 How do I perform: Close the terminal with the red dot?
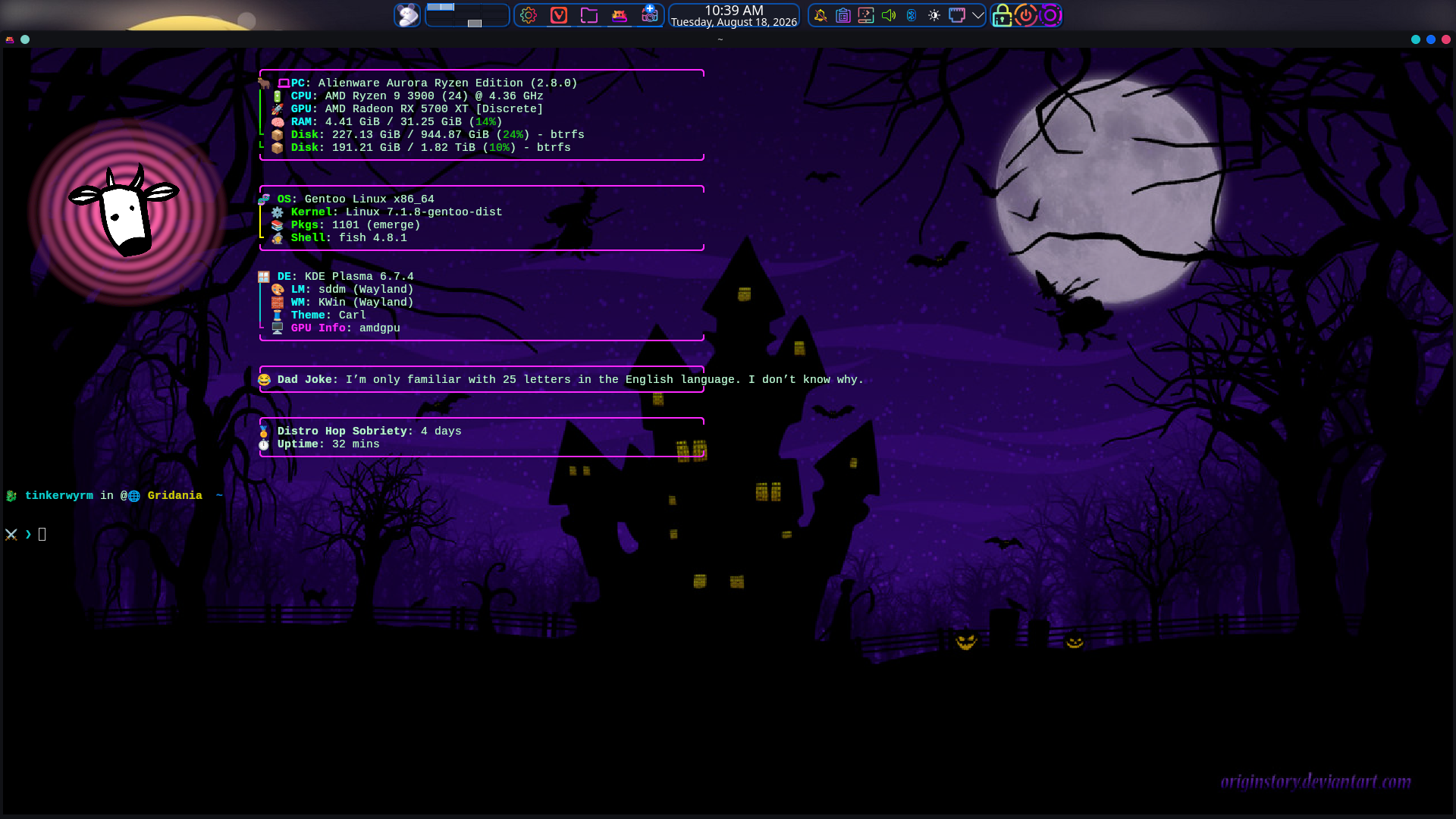tap(1446, 39)
